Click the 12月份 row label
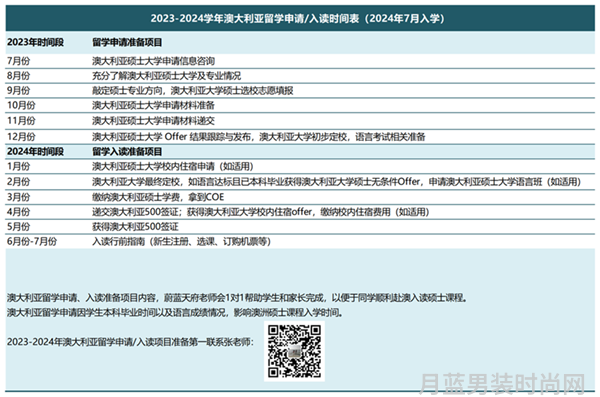 21,136
